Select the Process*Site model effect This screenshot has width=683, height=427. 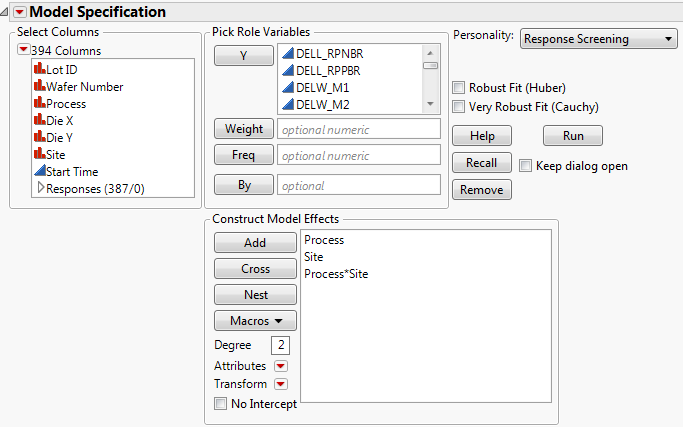point(336,274)
